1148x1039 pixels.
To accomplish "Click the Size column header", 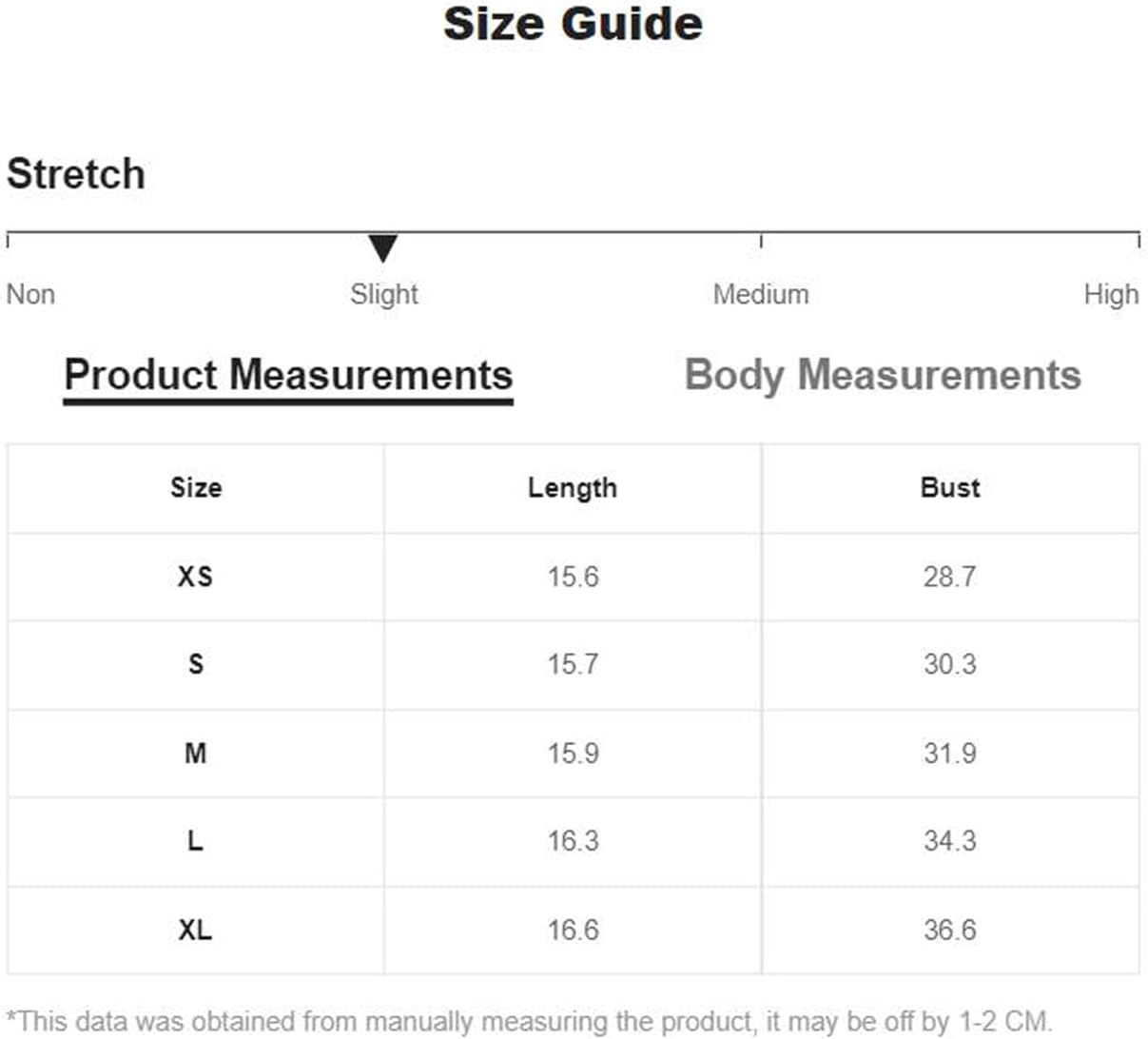I will (196, 488).
